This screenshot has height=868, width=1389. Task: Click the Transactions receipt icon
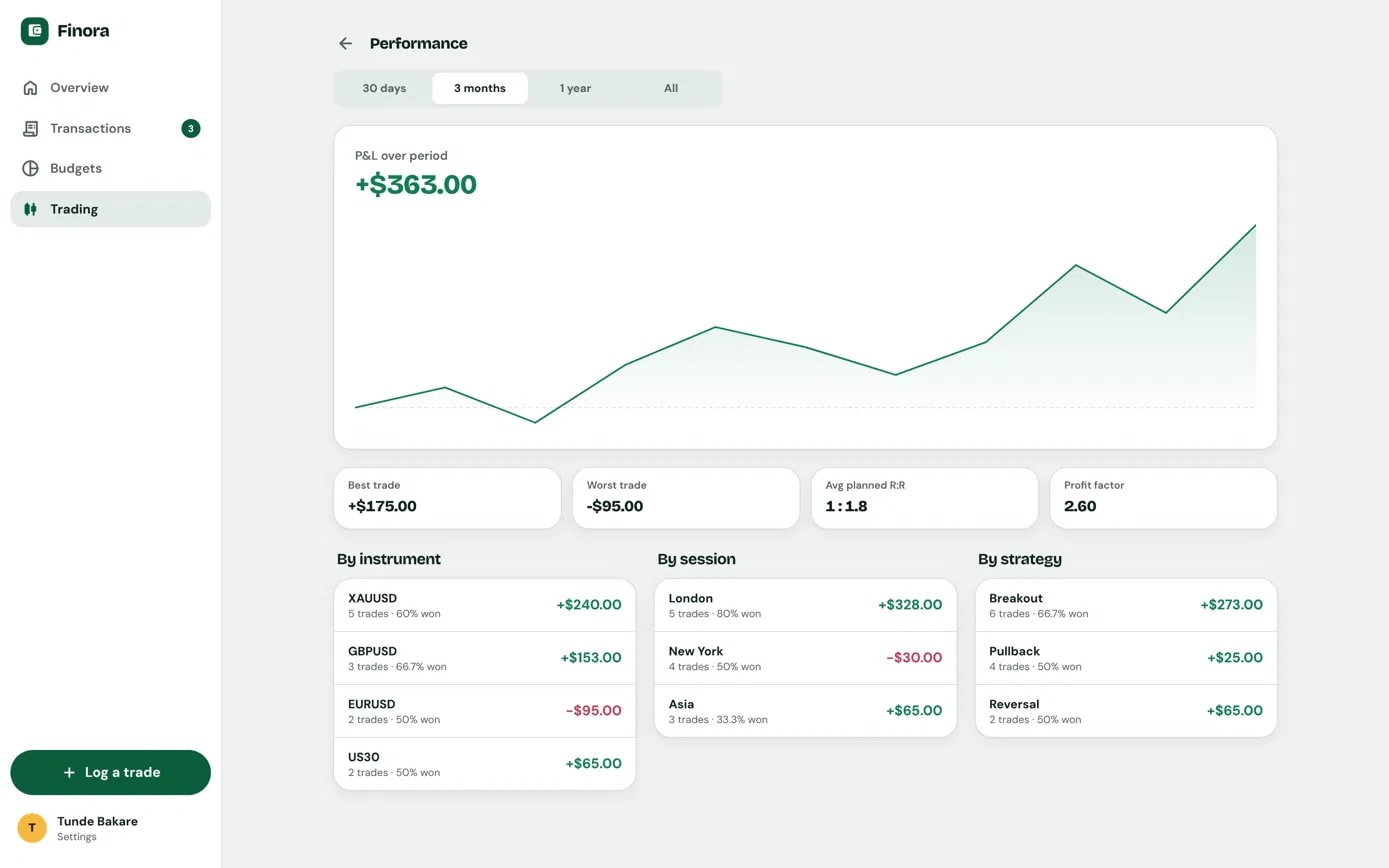(30, 128)
